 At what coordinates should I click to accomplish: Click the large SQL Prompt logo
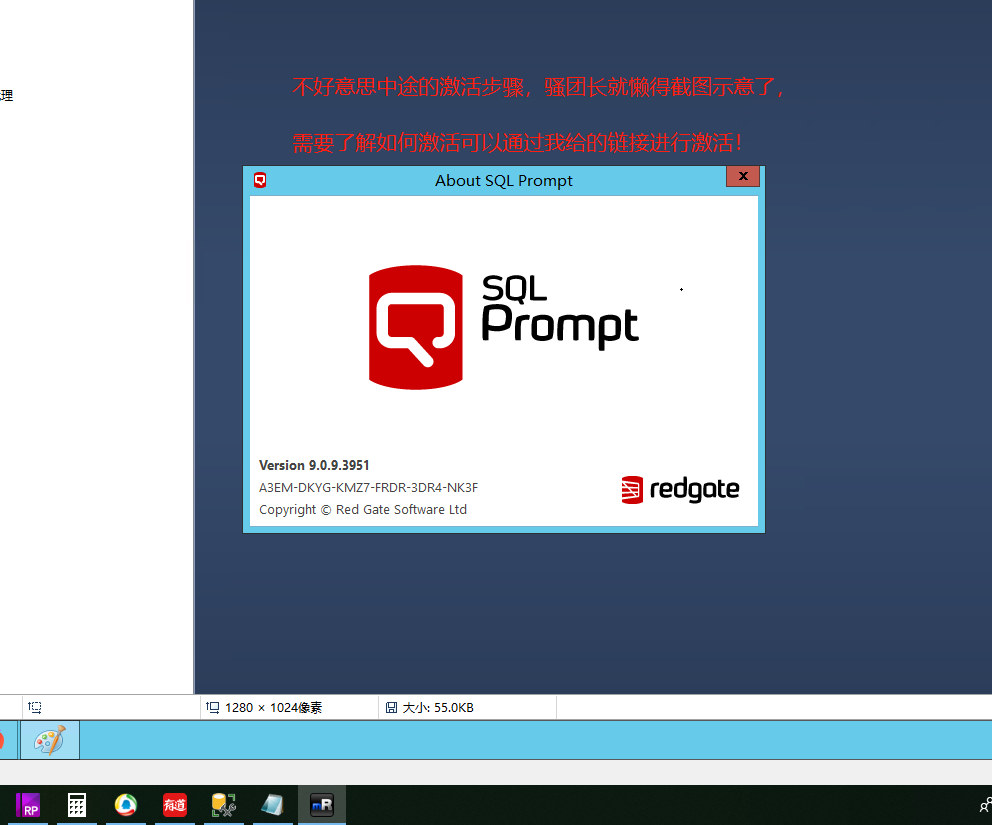pos(504,327)
